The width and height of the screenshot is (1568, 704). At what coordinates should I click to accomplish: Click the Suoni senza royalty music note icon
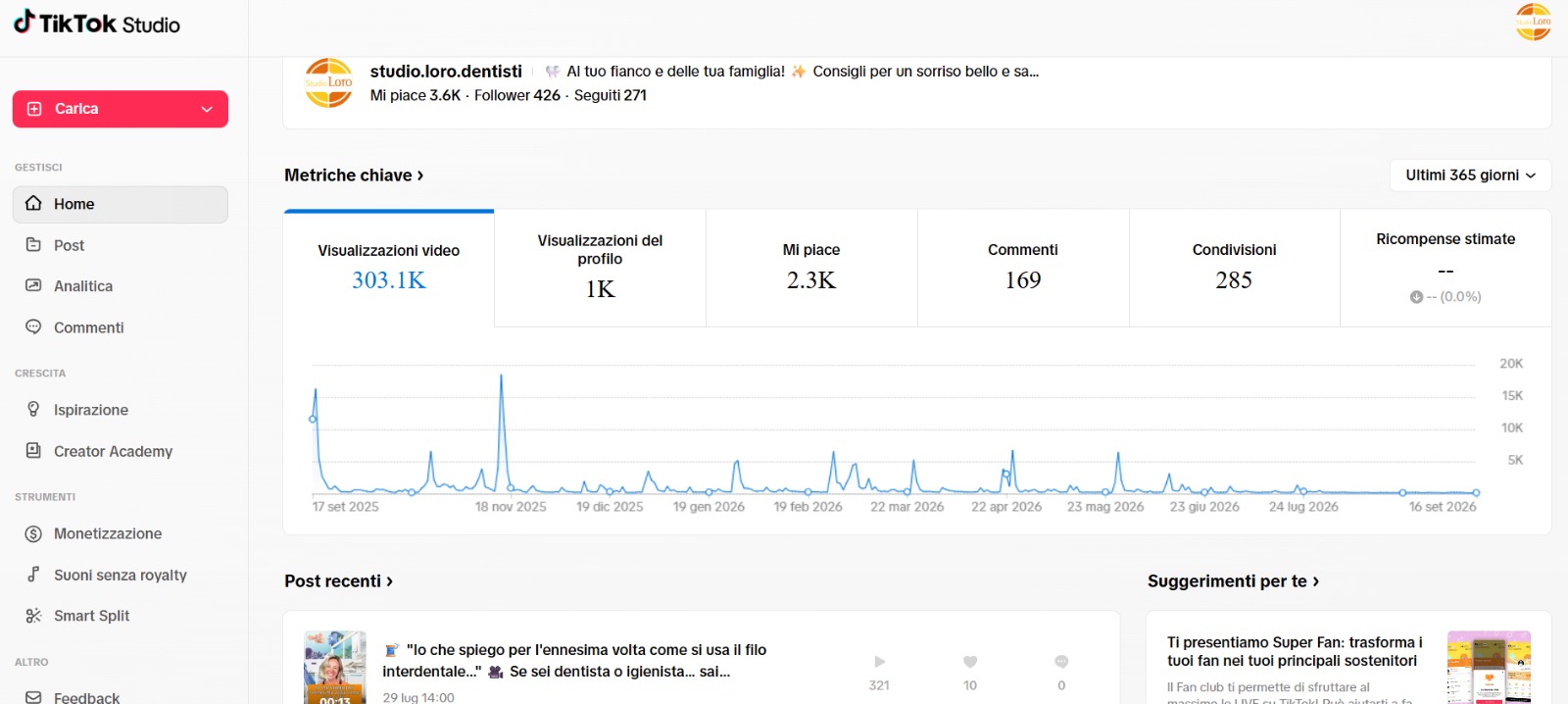(33, 574)
